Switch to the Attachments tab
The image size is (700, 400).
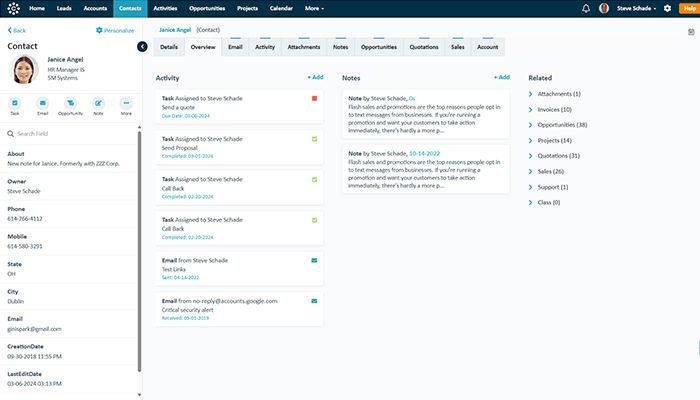[x=304, y=47]
